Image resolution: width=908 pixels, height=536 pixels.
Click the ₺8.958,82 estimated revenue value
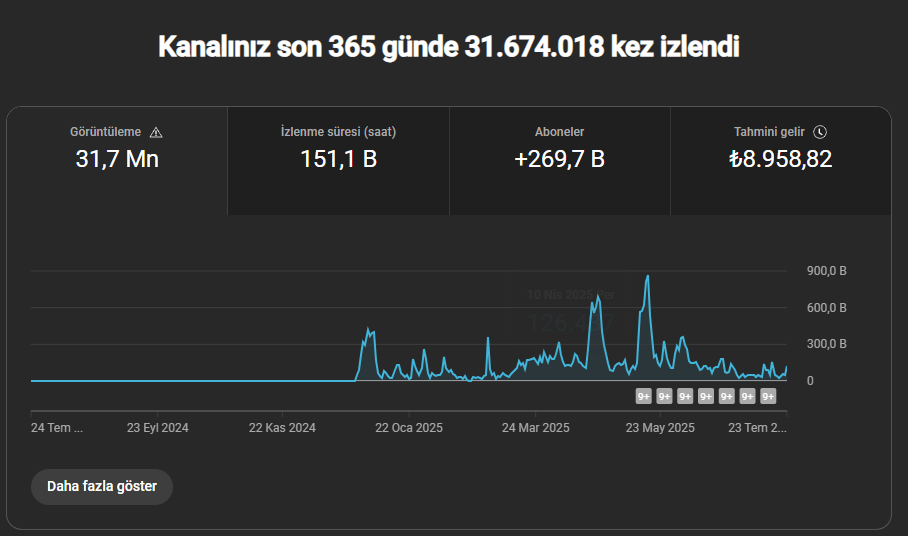click(x=781, y=159)
